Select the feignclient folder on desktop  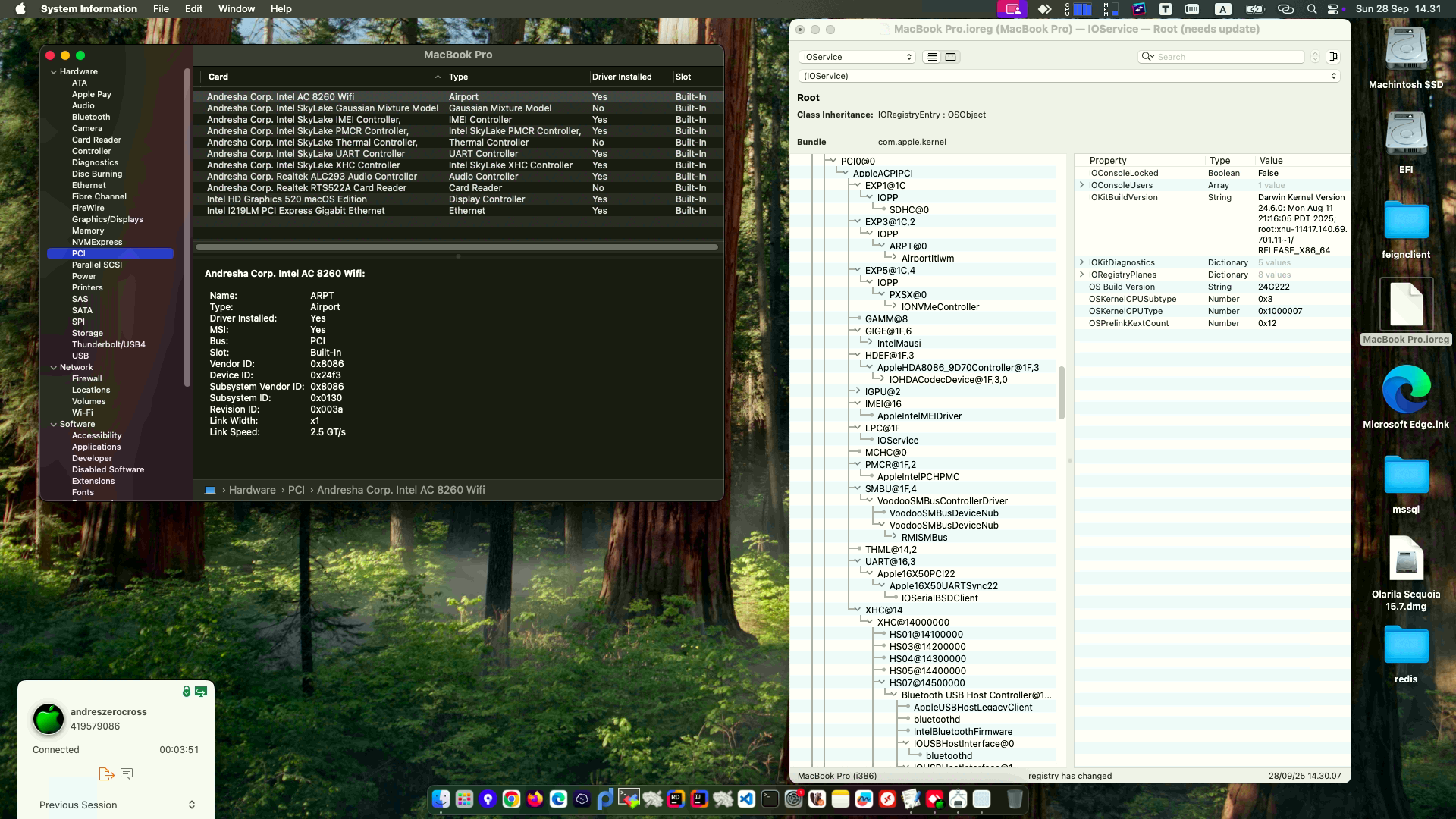tap(1406, 228)
